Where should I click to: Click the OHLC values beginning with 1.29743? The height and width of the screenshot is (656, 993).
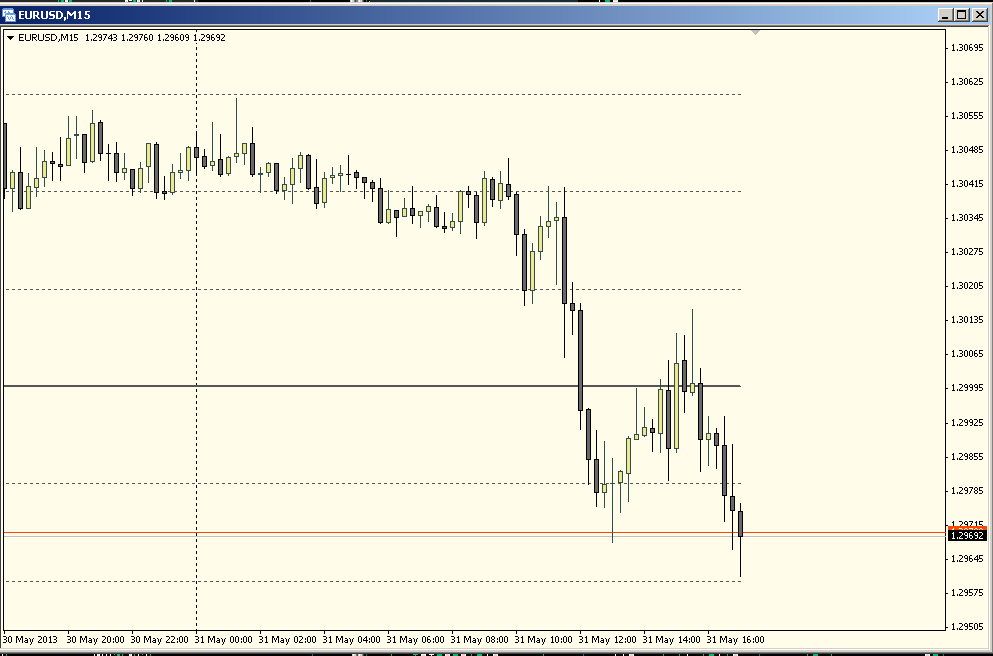(155, 38)
